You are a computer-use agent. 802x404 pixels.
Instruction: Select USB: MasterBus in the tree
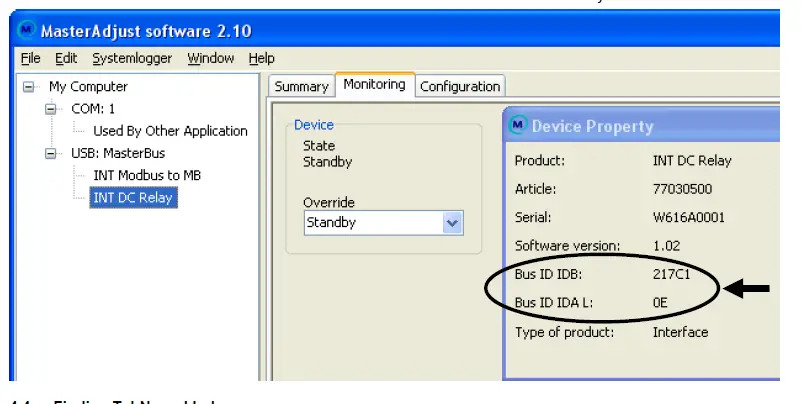(118, 153)
